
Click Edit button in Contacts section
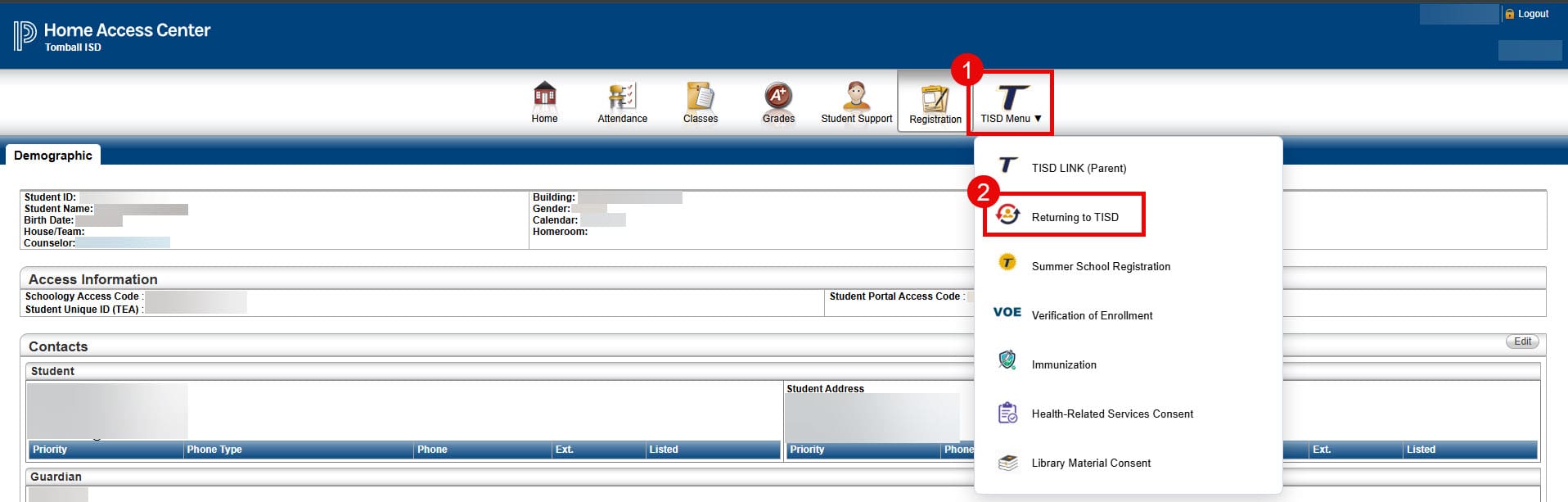click(x=1522, y=341)
